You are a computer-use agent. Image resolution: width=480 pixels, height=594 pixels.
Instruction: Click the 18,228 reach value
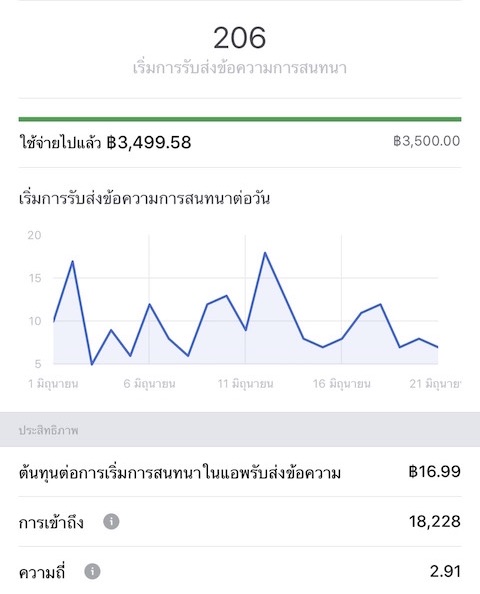435,522
